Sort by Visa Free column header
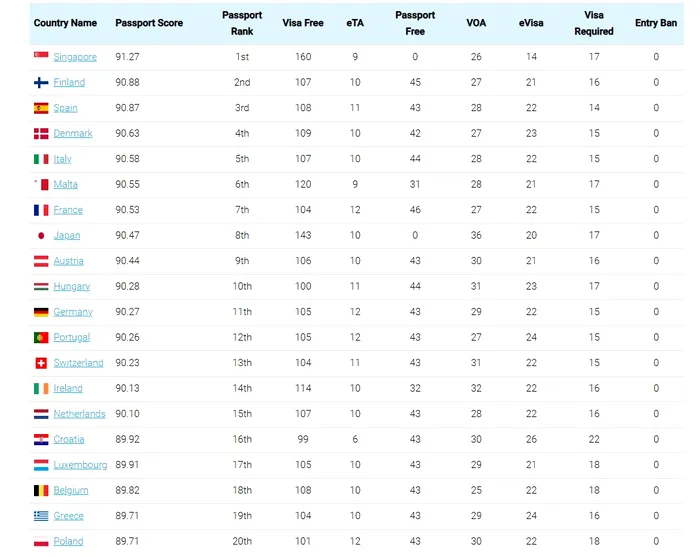The image size is (700, 557). (x=302, y=23)
